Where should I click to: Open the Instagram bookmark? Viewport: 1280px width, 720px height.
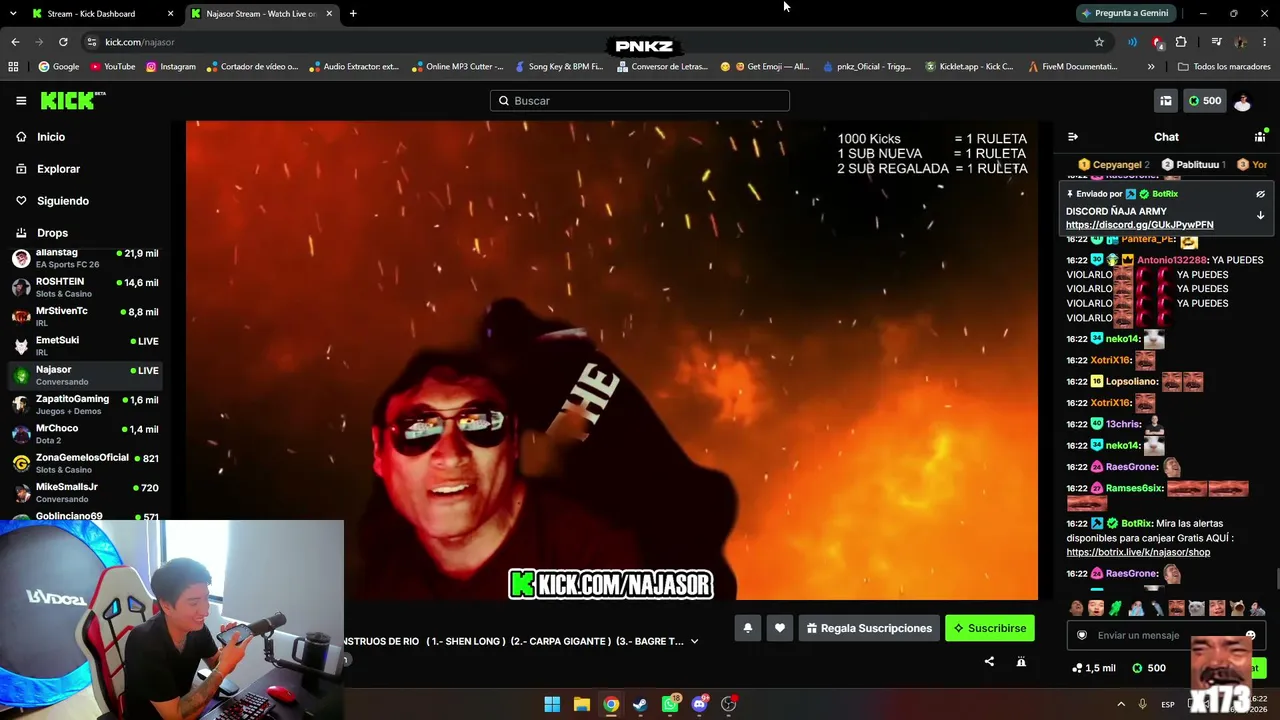(x=171, y=67)
